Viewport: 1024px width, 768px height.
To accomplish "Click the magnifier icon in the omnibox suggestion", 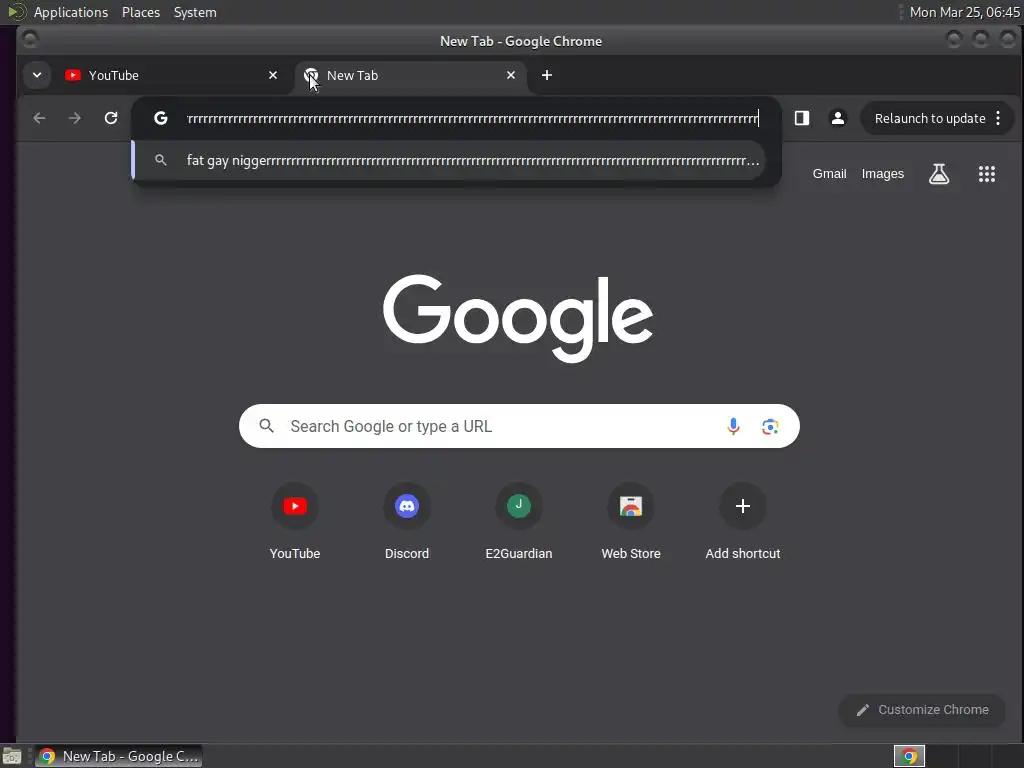I will pyautogui.click(x=161, y=160).
